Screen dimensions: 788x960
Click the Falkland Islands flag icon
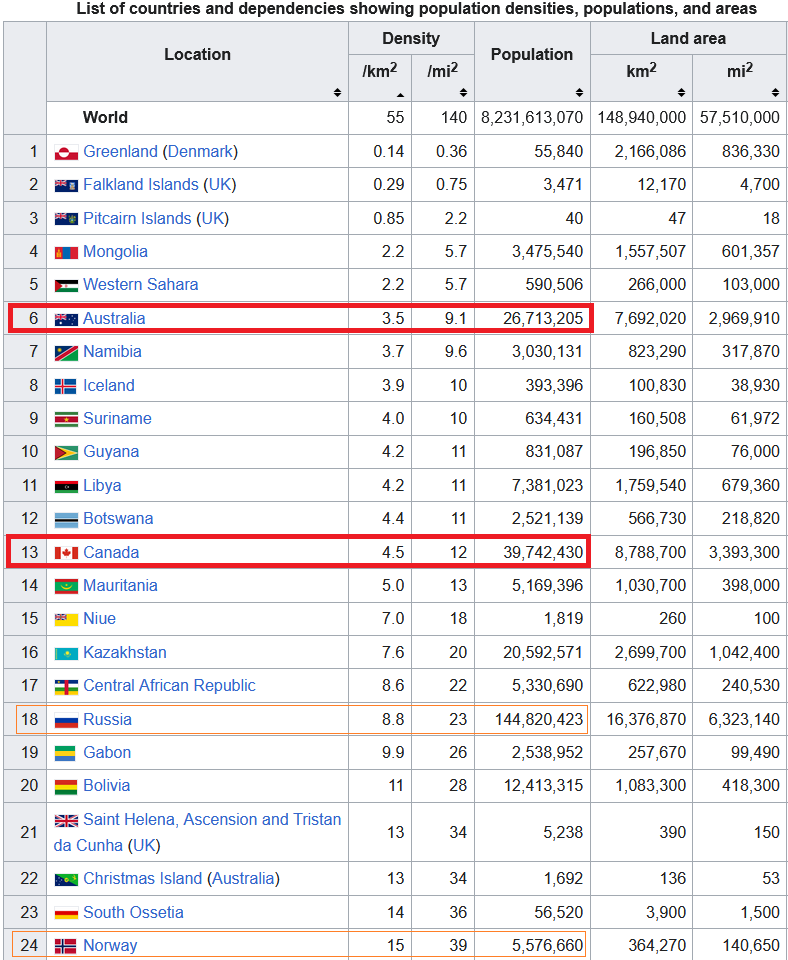click(x=66, y=186)
